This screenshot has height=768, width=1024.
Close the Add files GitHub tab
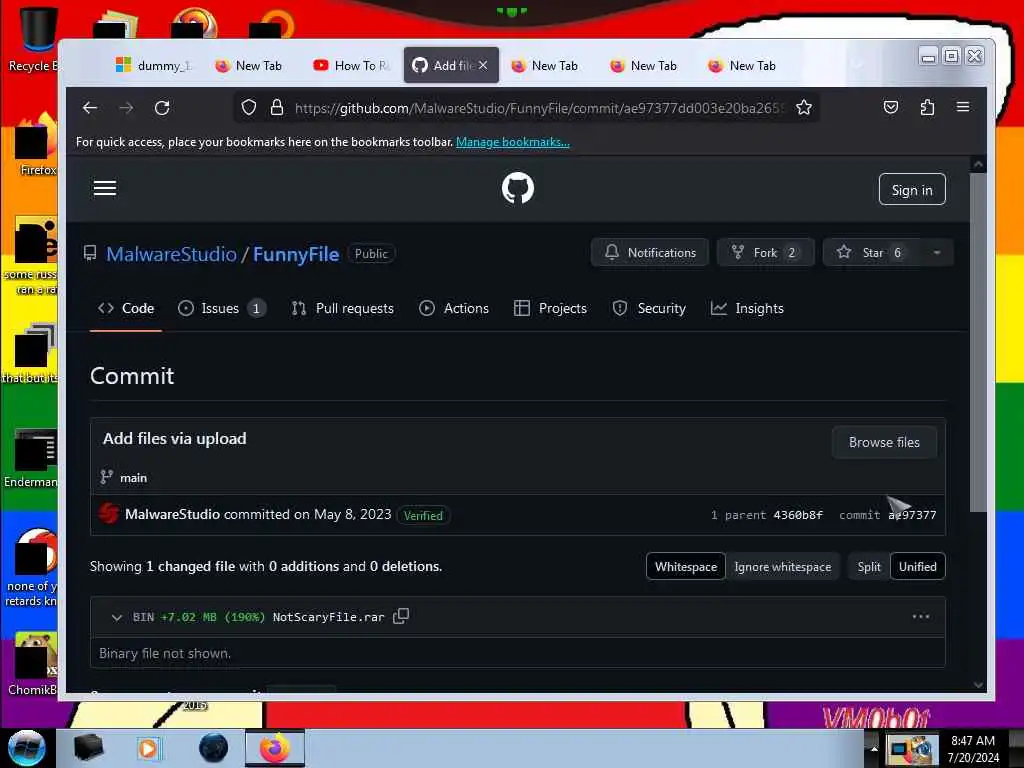tap(483, 65)
